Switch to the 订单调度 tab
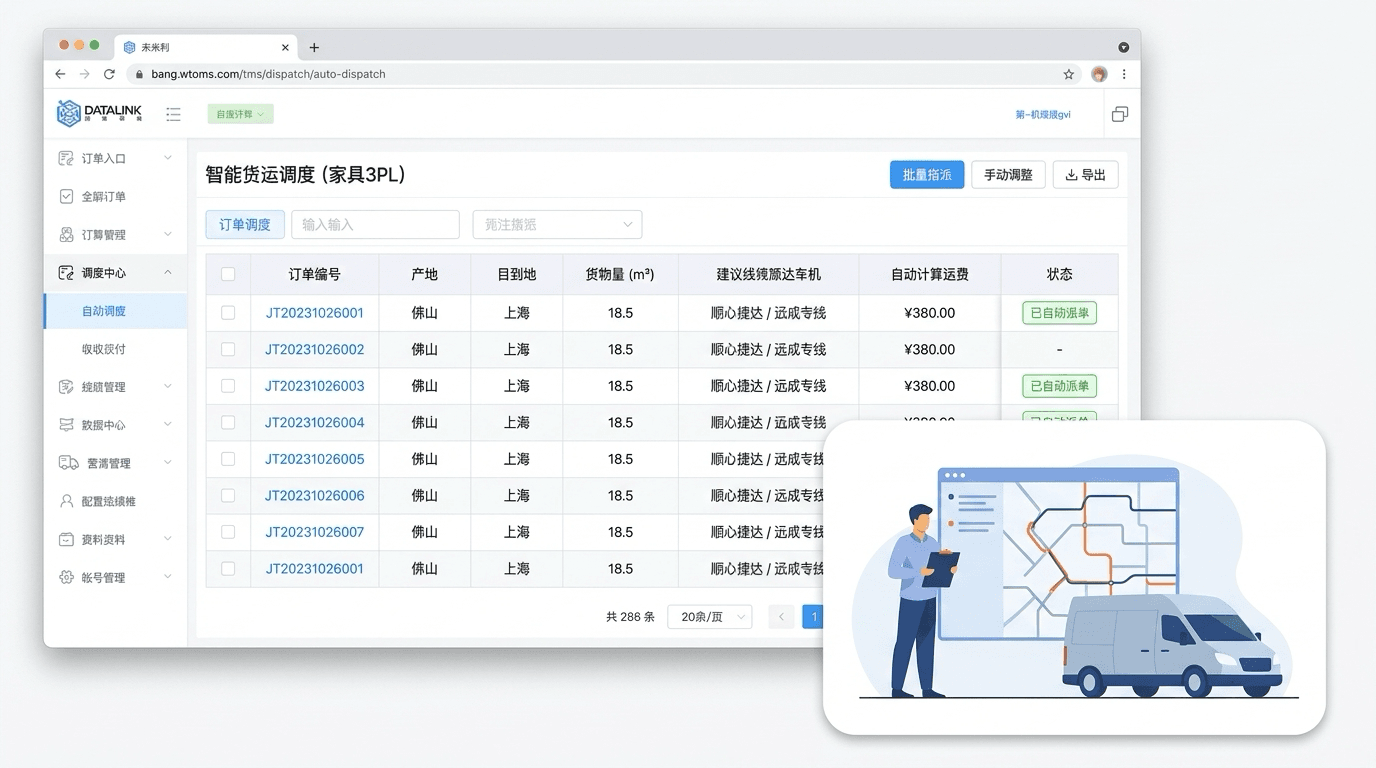 coord(245,224)
